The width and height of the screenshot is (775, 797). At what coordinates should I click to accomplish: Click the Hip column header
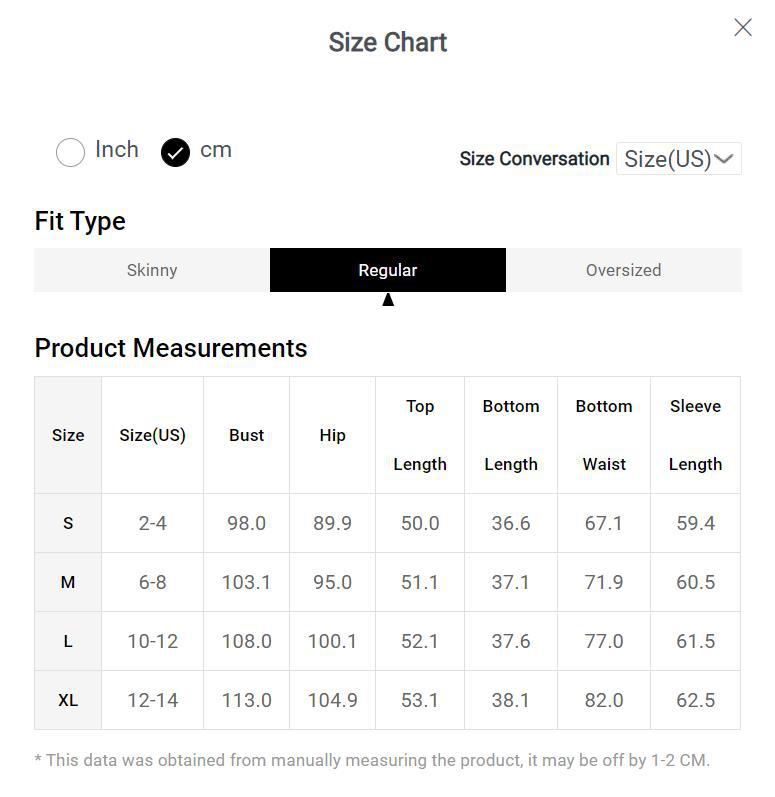pos(332,435)
